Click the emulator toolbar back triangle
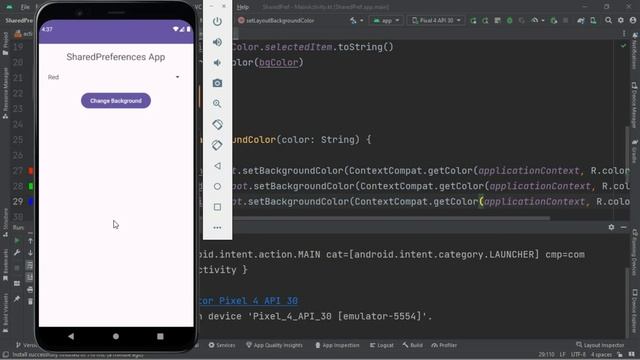Screen dimensions: 640x360 click(x=217, y=166)
